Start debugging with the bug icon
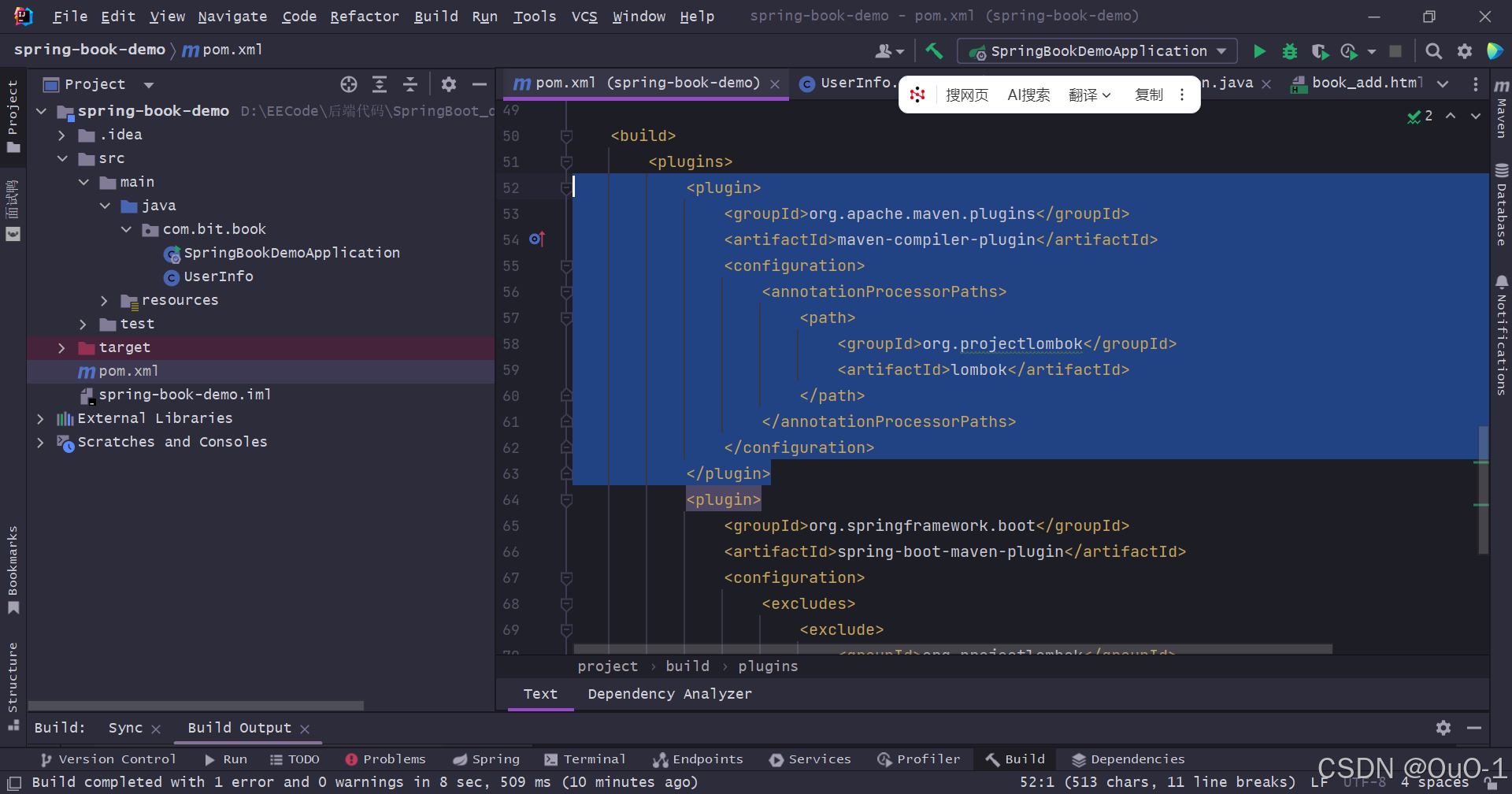The height and width of the screenshot is (794, 1512). [1290, 51]
